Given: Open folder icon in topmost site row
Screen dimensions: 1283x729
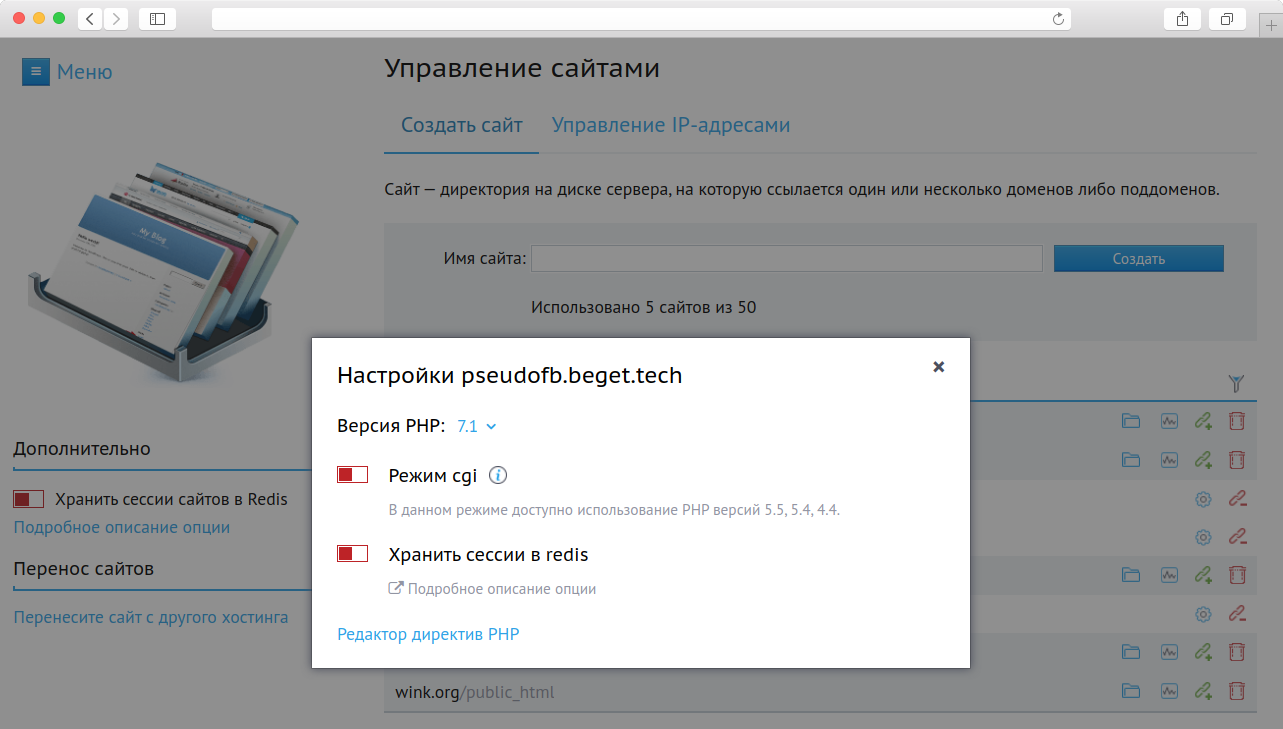Looking at the screenshot, I should tap(1131, 422).
